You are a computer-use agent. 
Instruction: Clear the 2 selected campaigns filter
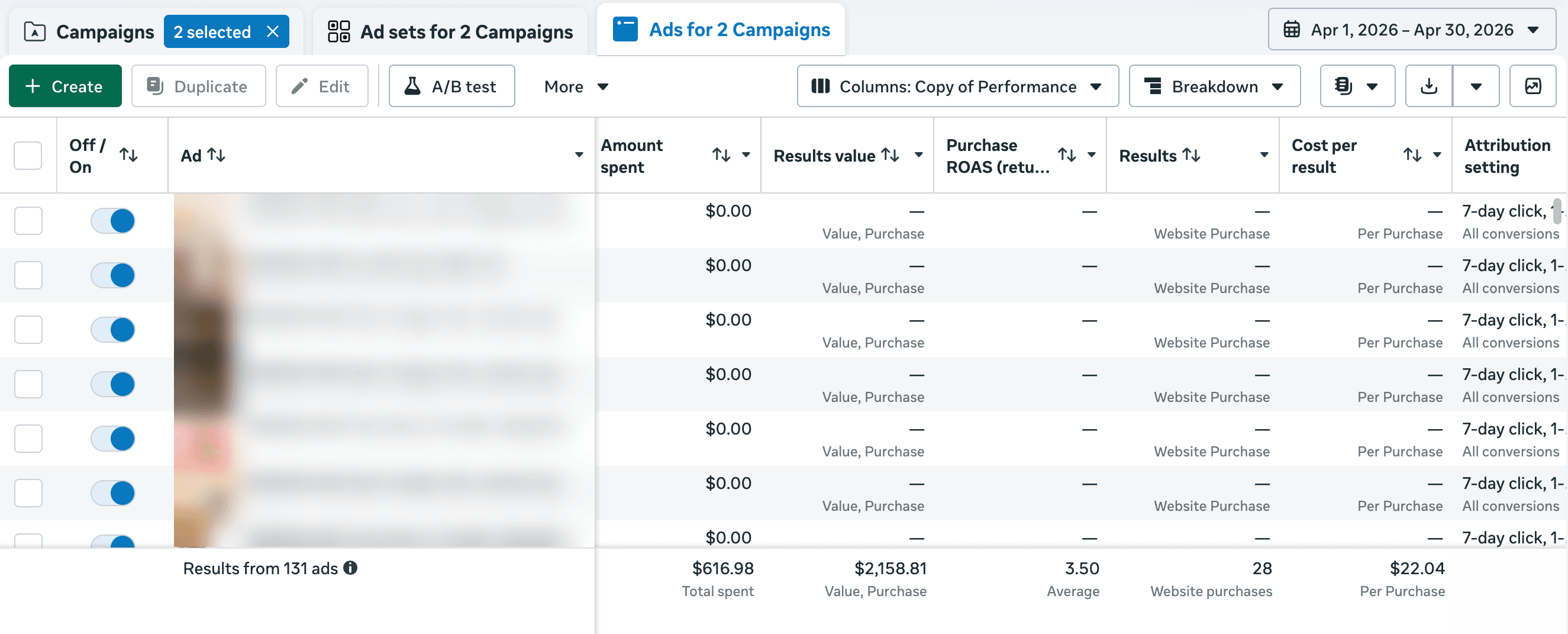[x=273, y=31]
